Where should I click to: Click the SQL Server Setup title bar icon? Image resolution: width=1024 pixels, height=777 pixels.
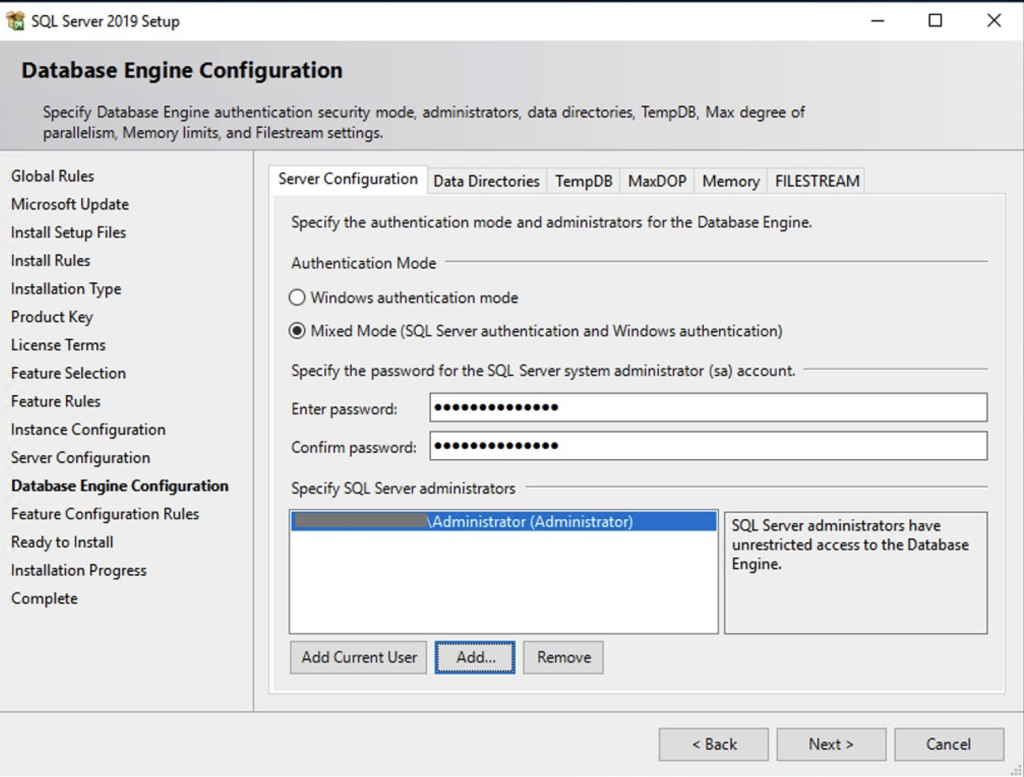(x=15, y=21)
